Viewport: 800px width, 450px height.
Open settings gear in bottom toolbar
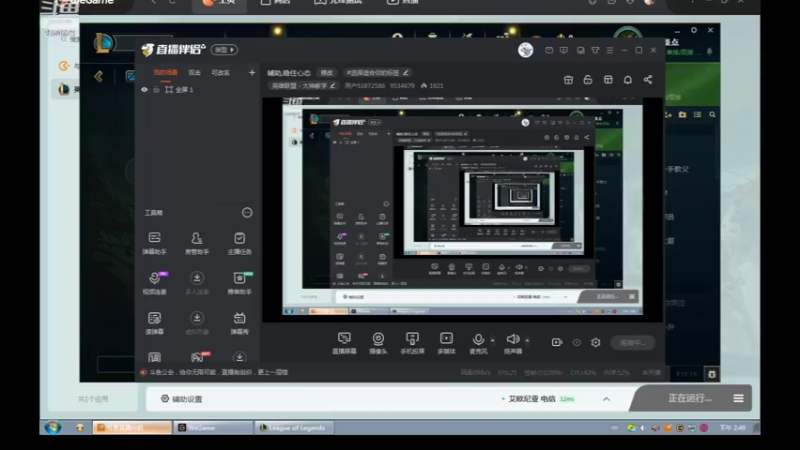[x=595, y=342]
